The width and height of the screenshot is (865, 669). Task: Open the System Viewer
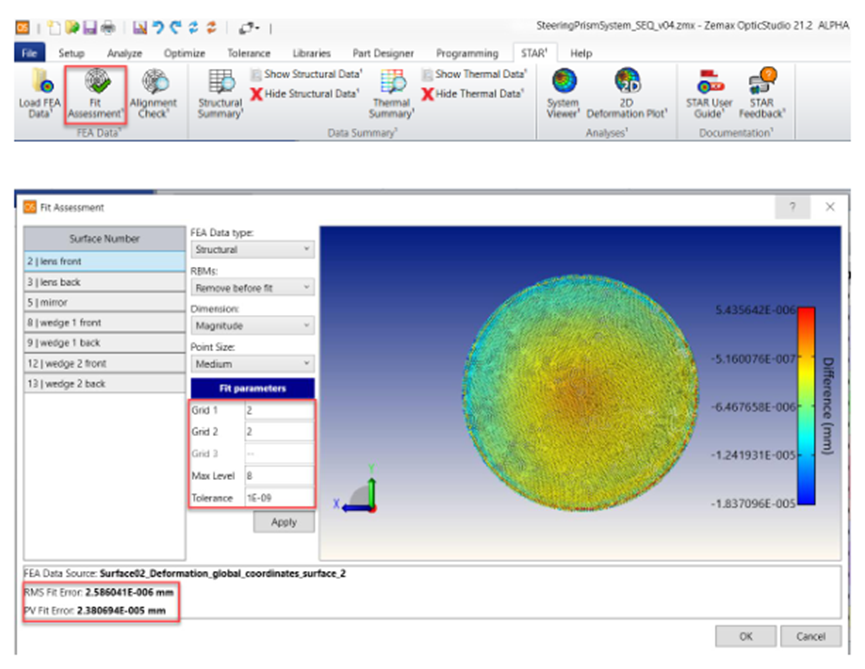(566, 95)
